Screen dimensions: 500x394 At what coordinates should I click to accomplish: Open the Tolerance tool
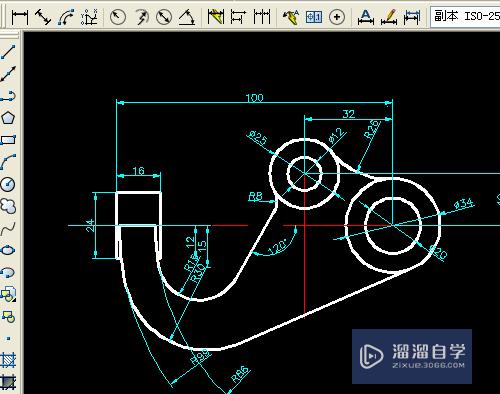tap(314, 17)
